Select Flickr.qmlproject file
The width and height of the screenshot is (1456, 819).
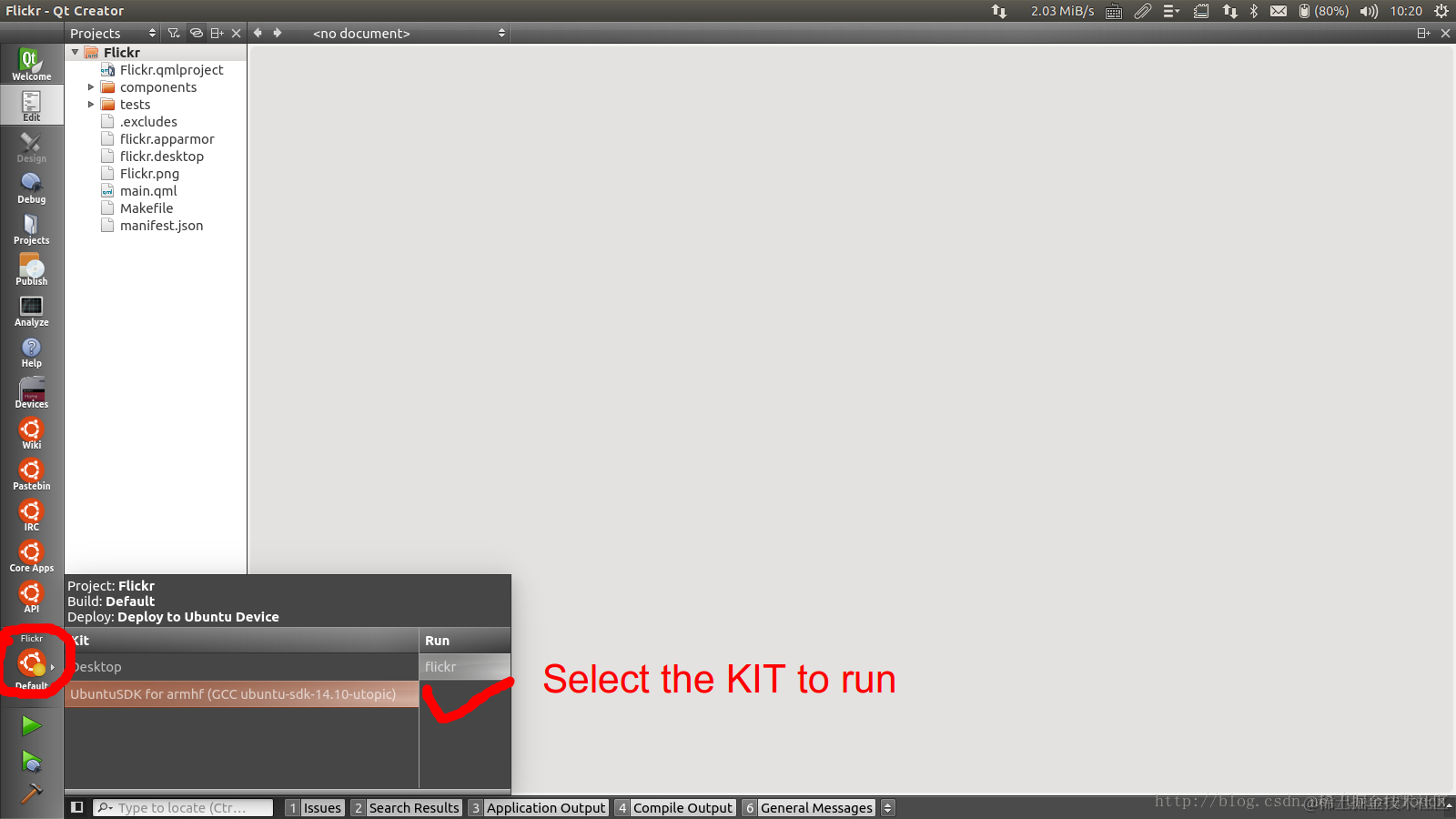click(x=171, y=70)
